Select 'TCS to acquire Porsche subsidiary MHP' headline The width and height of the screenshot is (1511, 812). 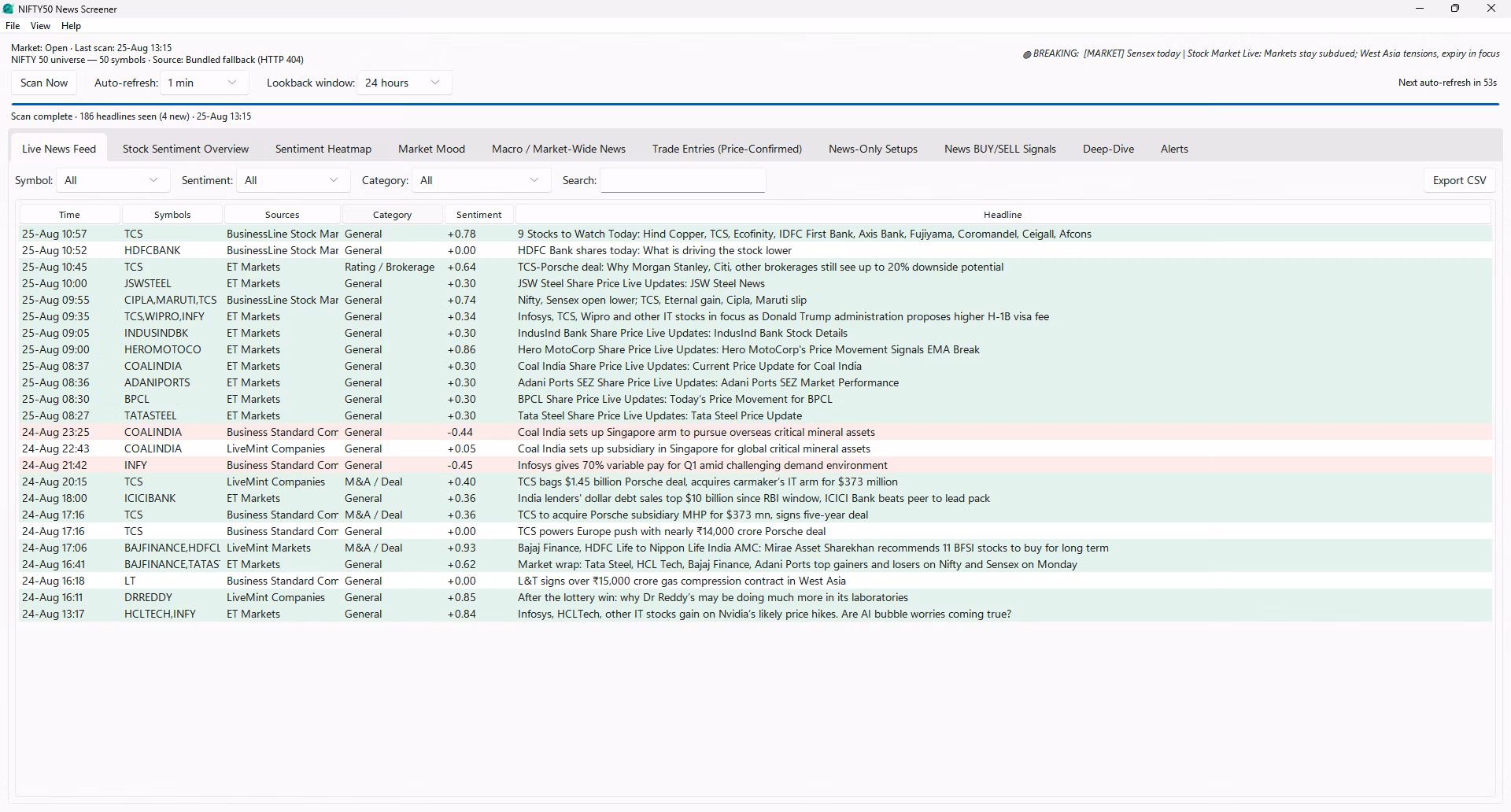[x=693, y=515]
